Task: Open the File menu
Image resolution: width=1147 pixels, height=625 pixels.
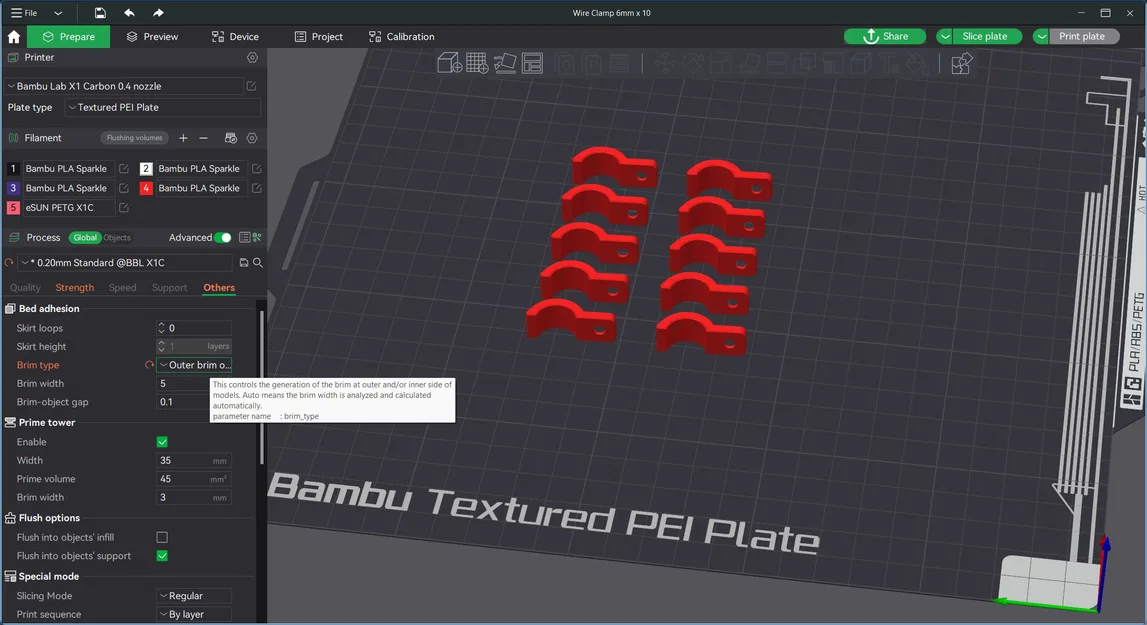Action: tap(24, 13)
